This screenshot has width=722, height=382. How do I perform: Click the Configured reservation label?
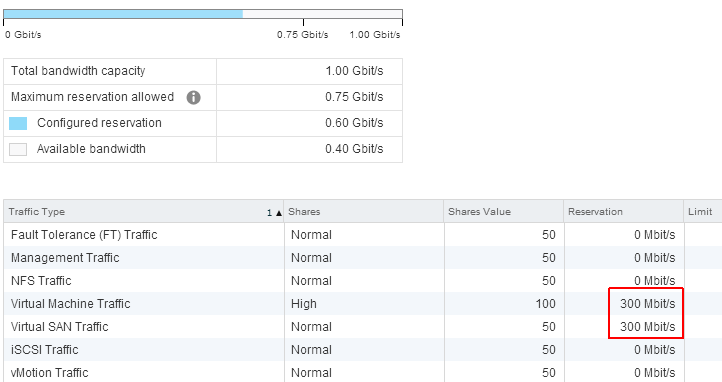coord(99,123)
